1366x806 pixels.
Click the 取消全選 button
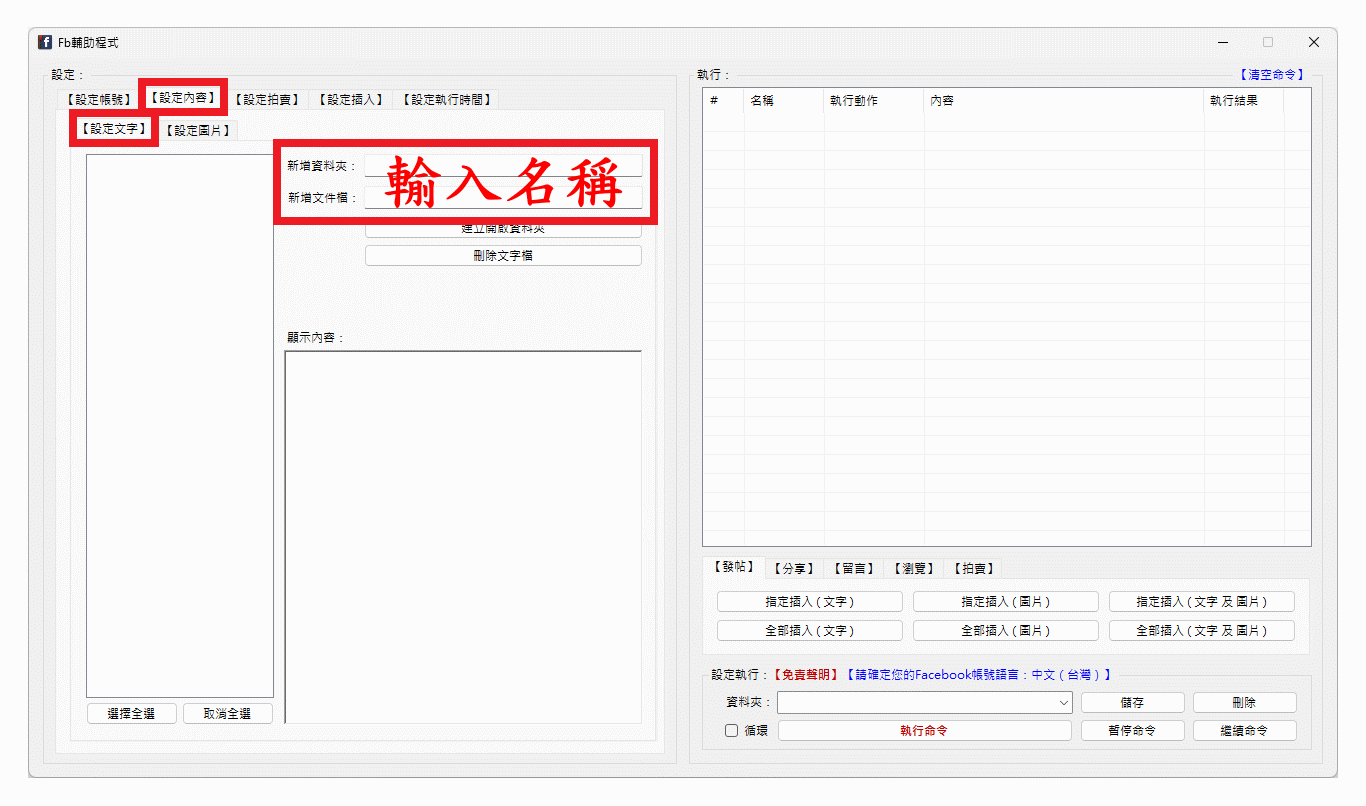click(227, 714)
